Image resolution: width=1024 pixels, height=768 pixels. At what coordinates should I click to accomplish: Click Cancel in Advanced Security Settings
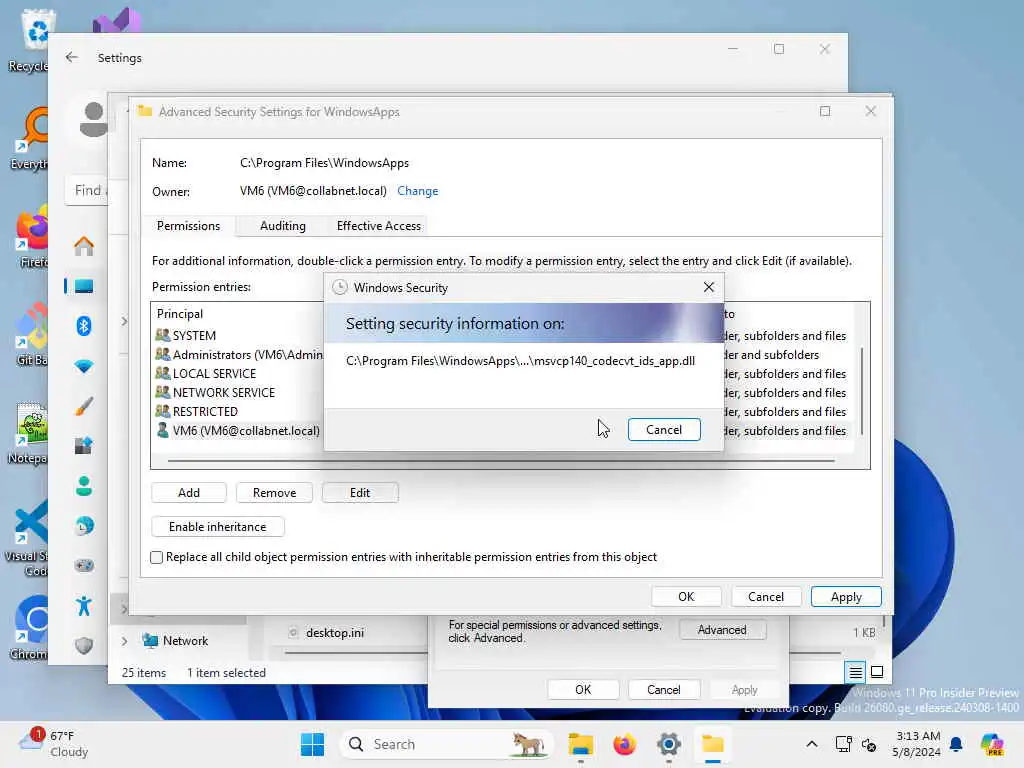coord(765,597)
